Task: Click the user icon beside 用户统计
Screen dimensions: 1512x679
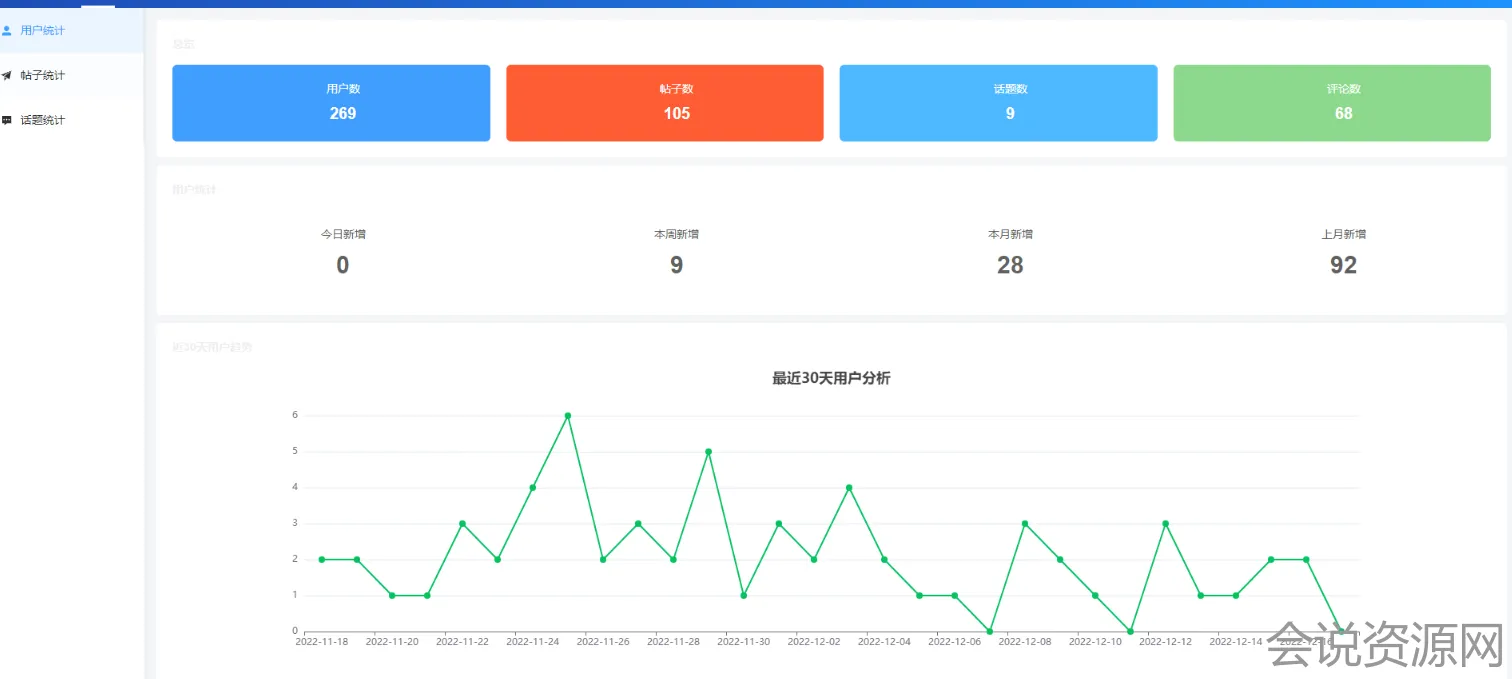Action: pyautogui.click(x=7, y=31)
